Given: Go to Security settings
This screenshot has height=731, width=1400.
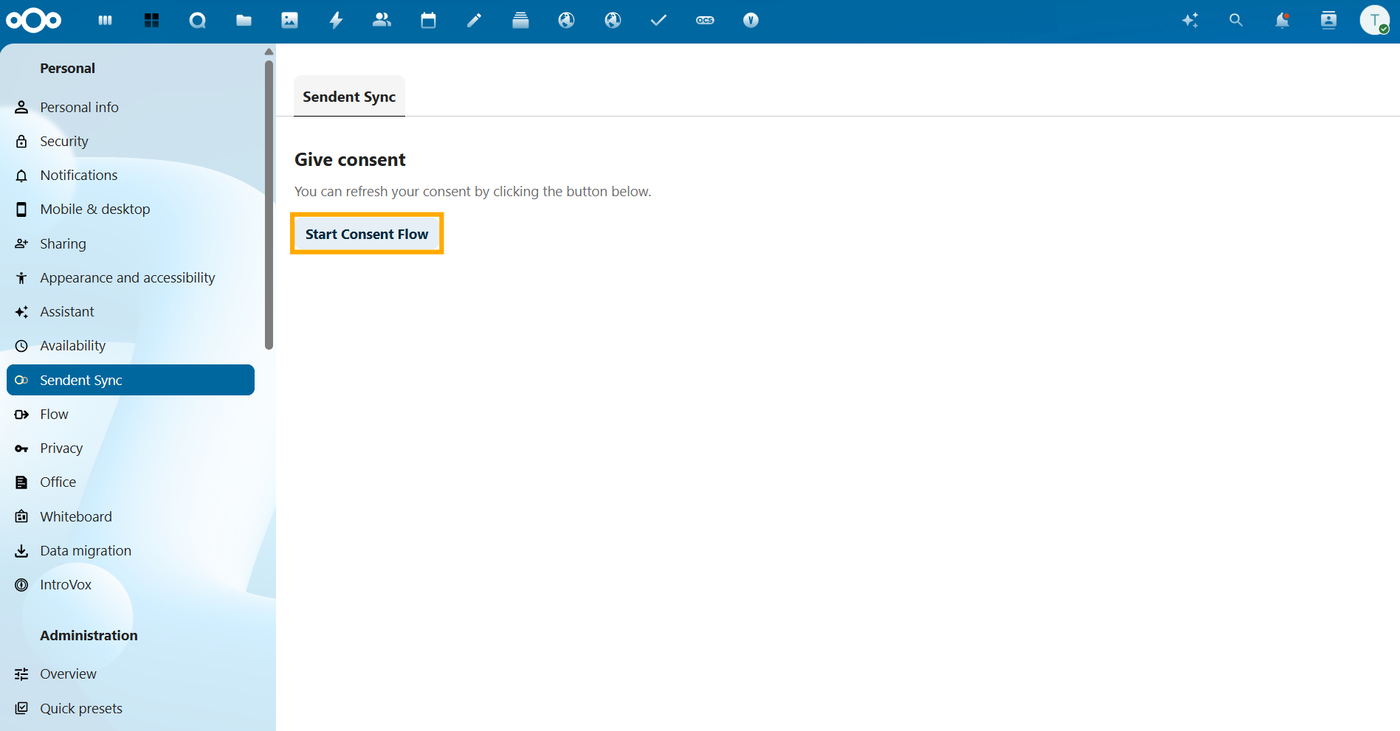Looking at the screenshot, I should point(64,141).
